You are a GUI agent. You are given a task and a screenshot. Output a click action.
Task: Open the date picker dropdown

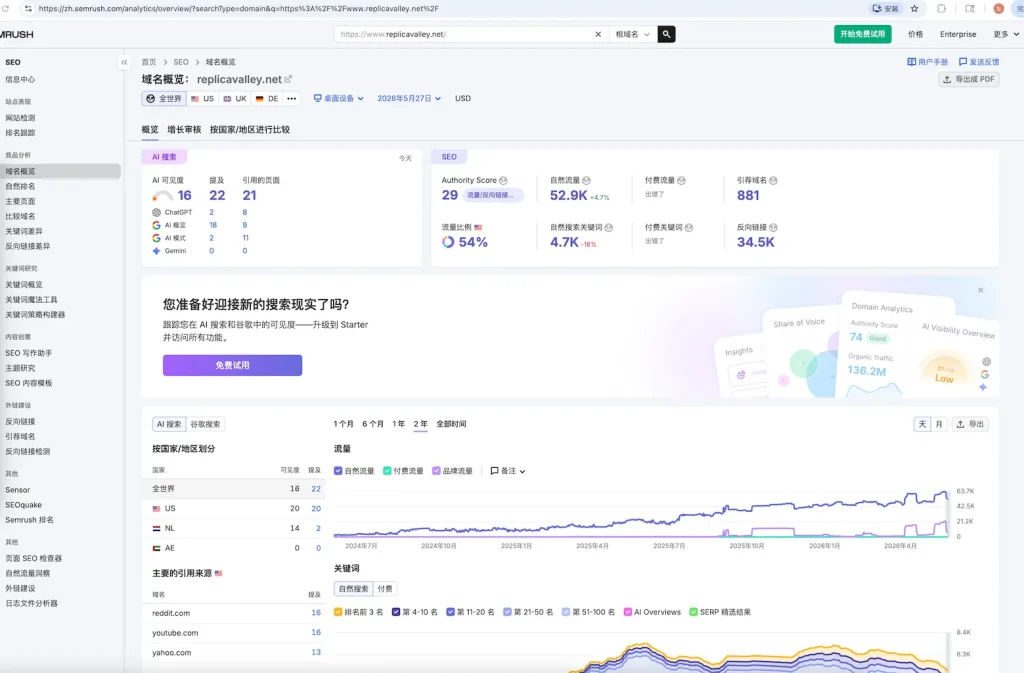pos(409,99)
